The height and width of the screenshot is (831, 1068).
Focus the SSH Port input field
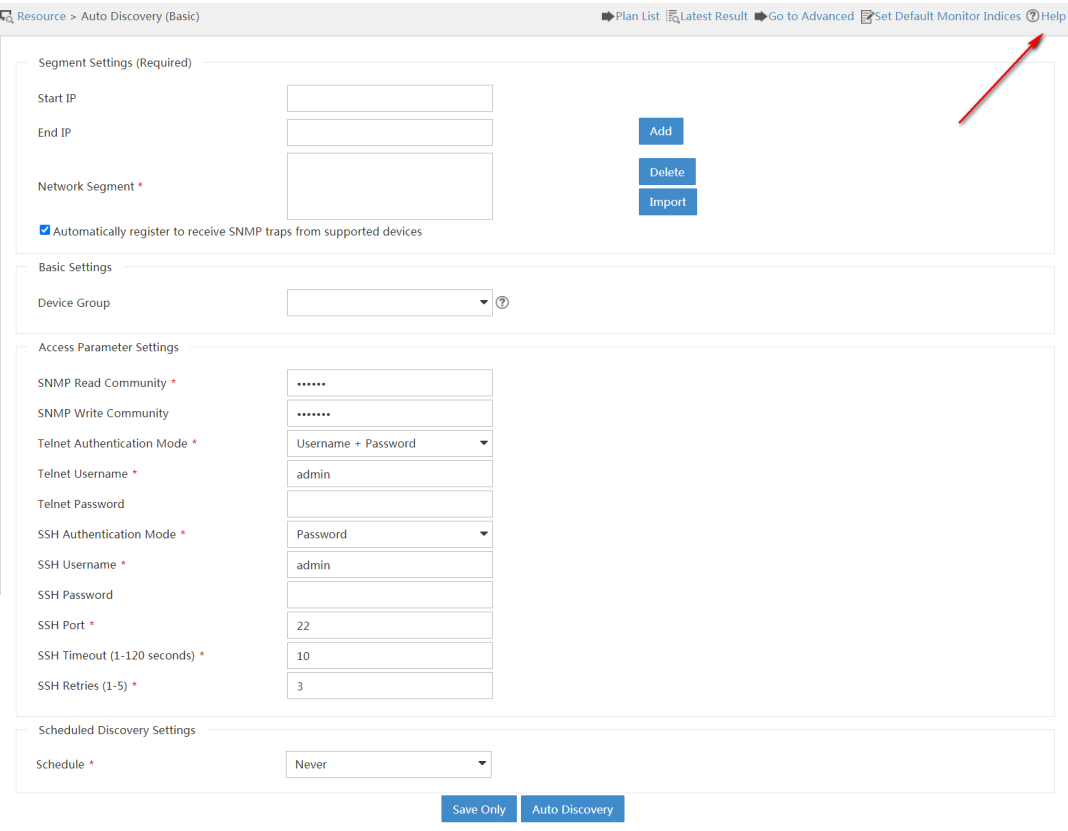click(x=390, y=625)
